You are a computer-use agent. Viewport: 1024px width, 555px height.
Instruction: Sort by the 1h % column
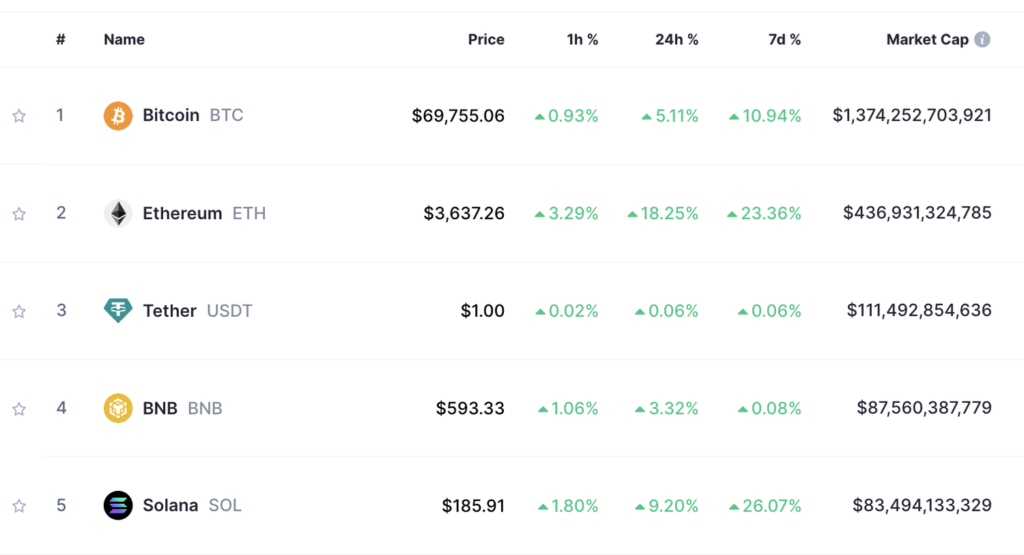(582, 40)
